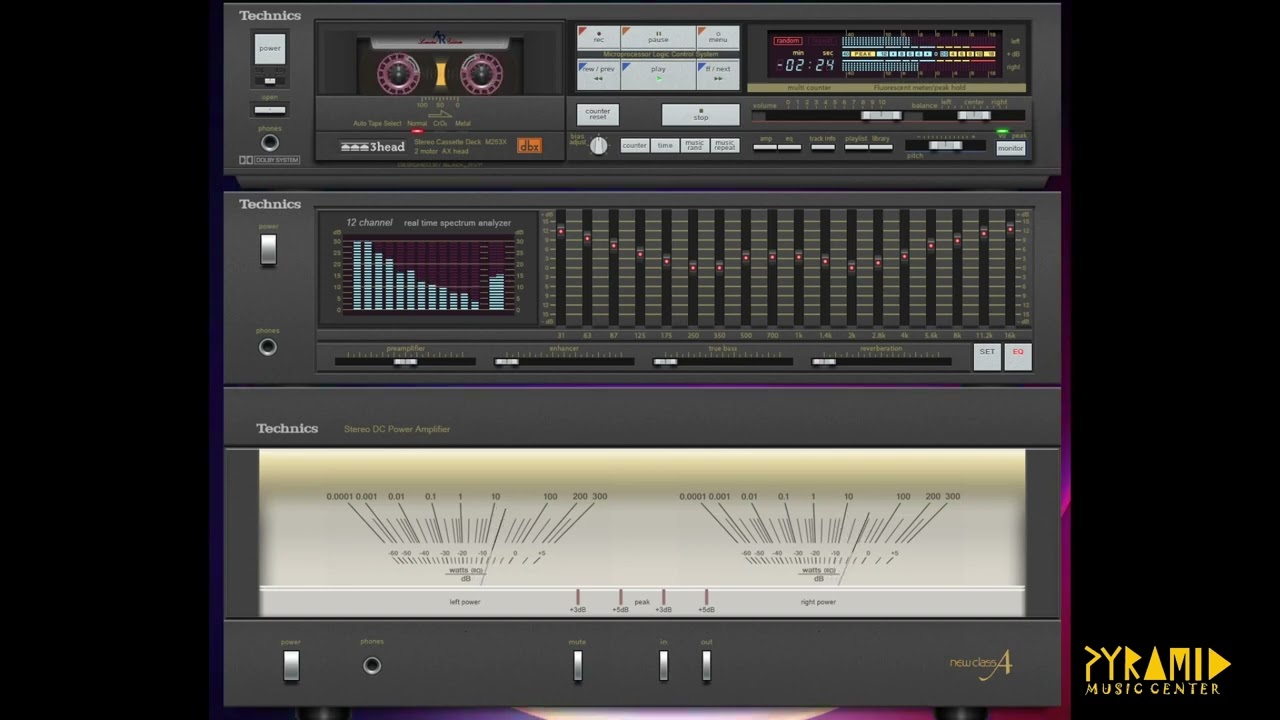This screenshot has height=720, width=1280.
Task: Rewind to previous track
Action: click(x=598, y=75)
